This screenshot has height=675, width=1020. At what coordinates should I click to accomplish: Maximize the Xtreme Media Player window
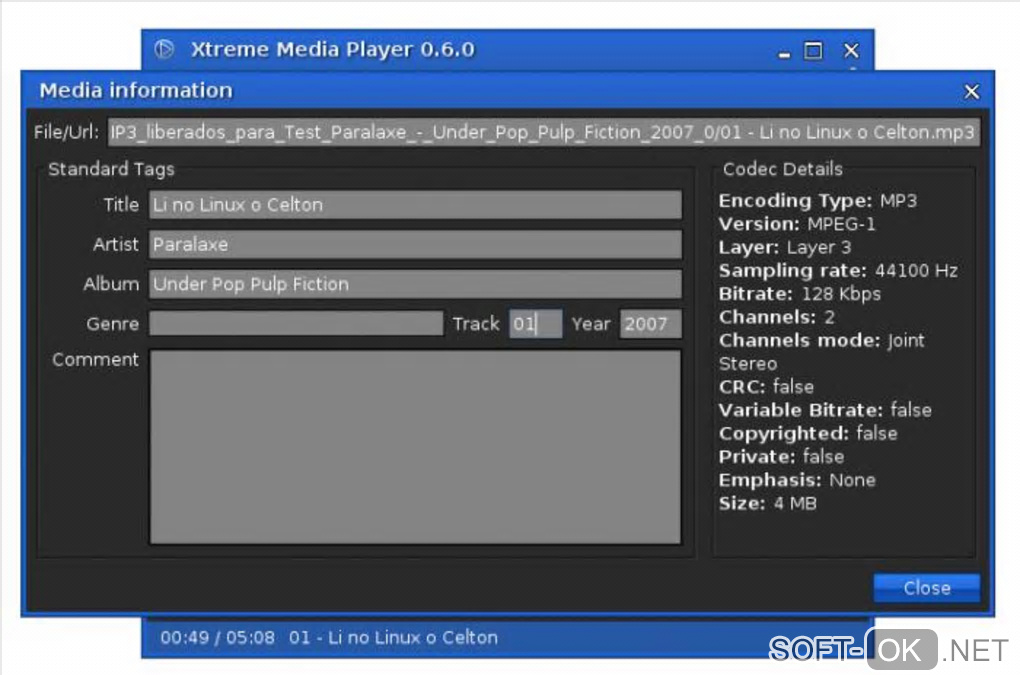[813, 50]
